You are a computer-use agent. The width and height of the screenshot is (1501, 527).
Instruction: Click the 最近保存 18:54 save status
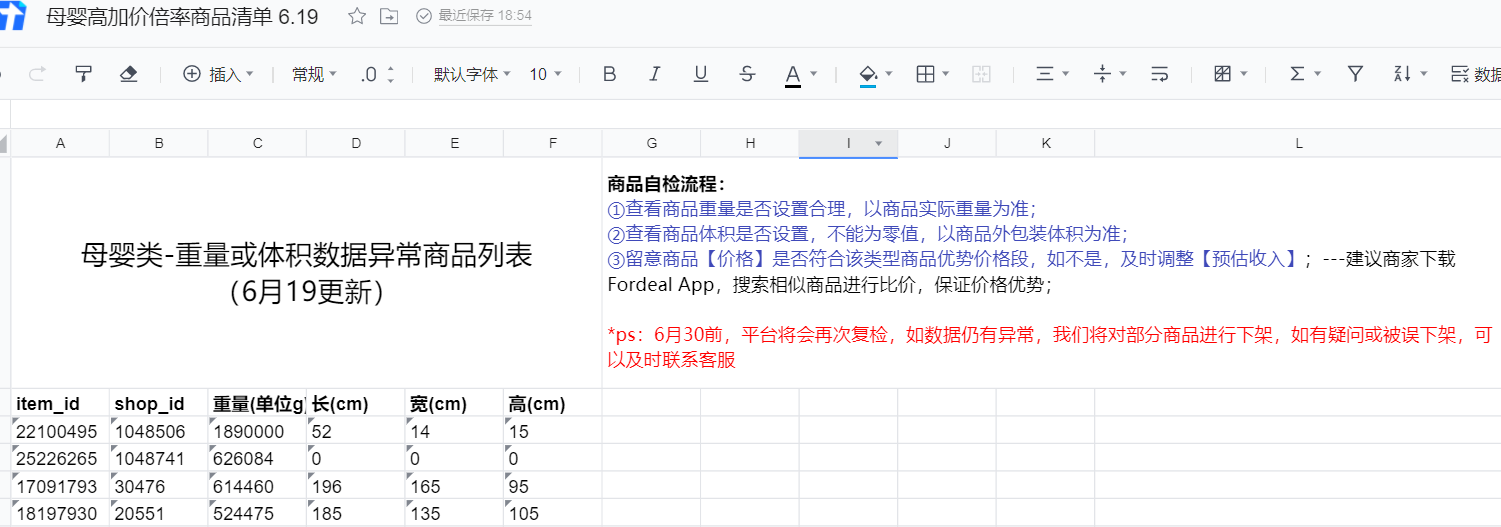tap(474, 16)
